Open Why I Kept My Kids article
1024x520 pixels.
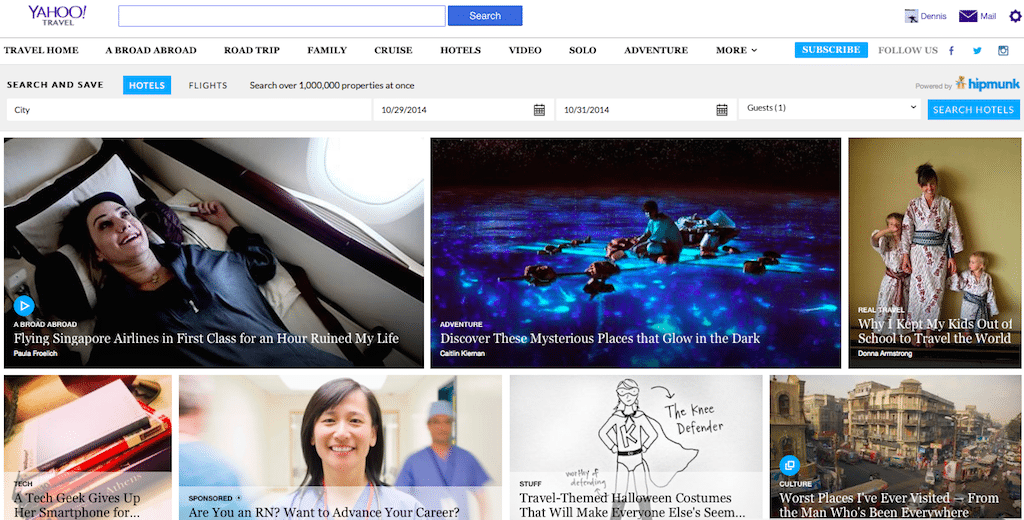pyautogui.click(x=935, y=331)
